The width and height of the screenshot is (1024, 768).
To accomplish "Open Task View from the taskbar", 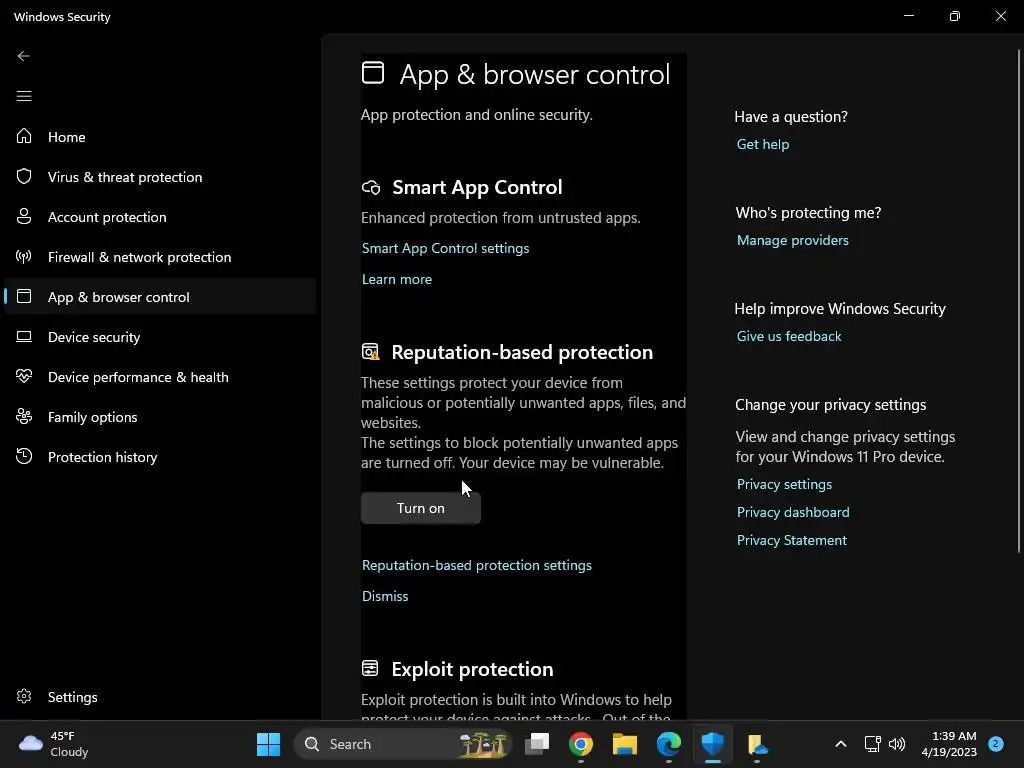I will click(537, 744).
